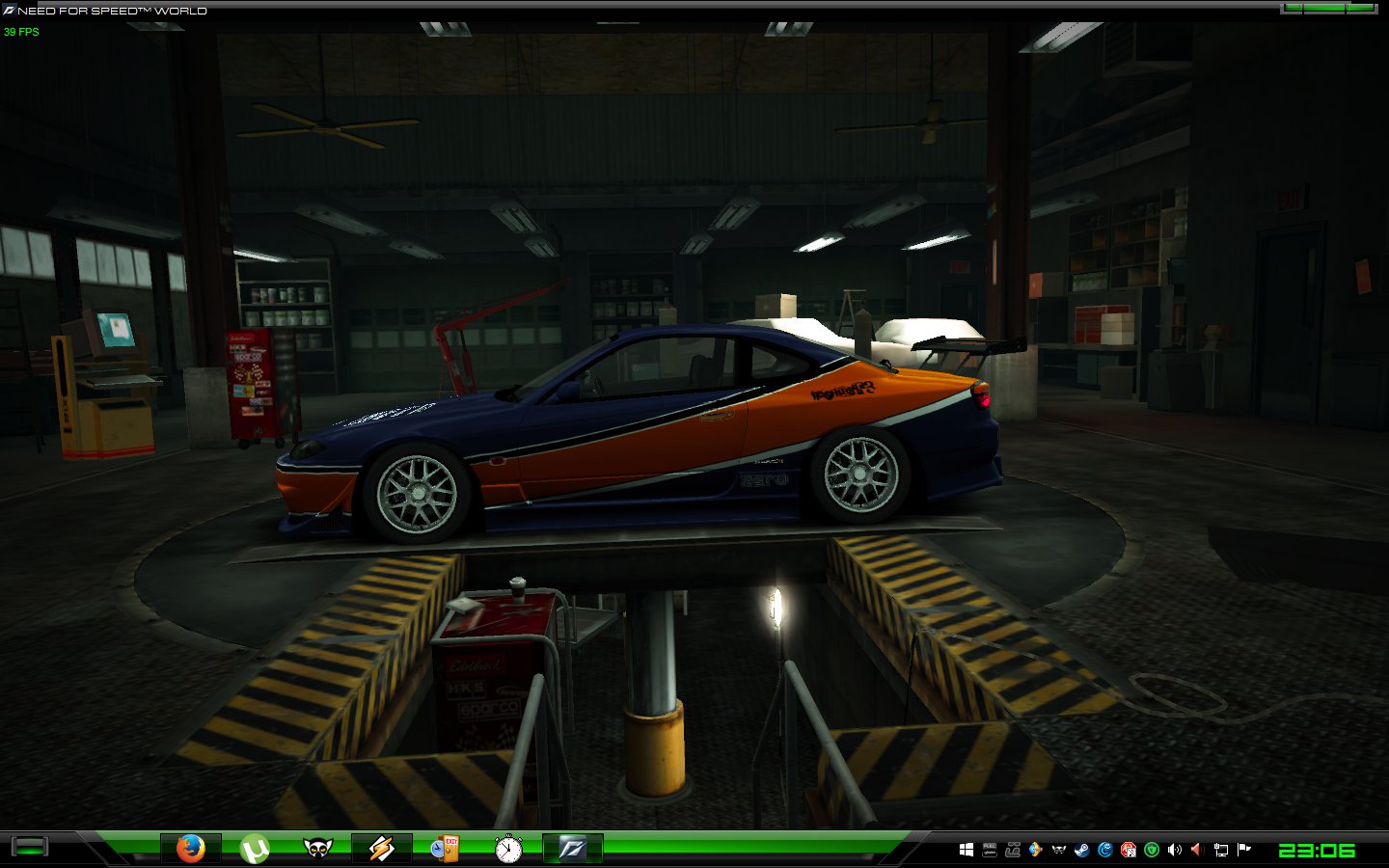Open the stopwatch app on the taskbar
This screenshot has width=1389, height=868.
coord(508,849)
